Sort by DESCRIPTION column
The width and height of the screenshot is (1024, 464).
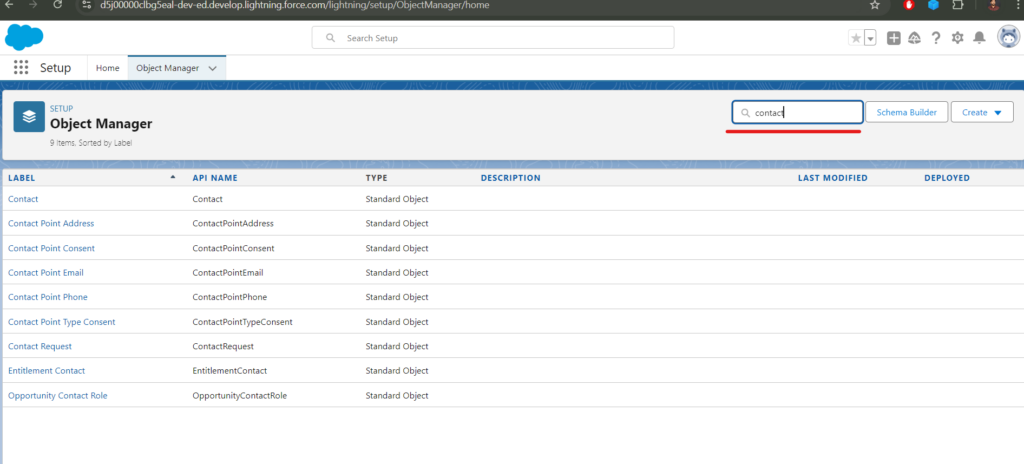(x=511, y=178)
